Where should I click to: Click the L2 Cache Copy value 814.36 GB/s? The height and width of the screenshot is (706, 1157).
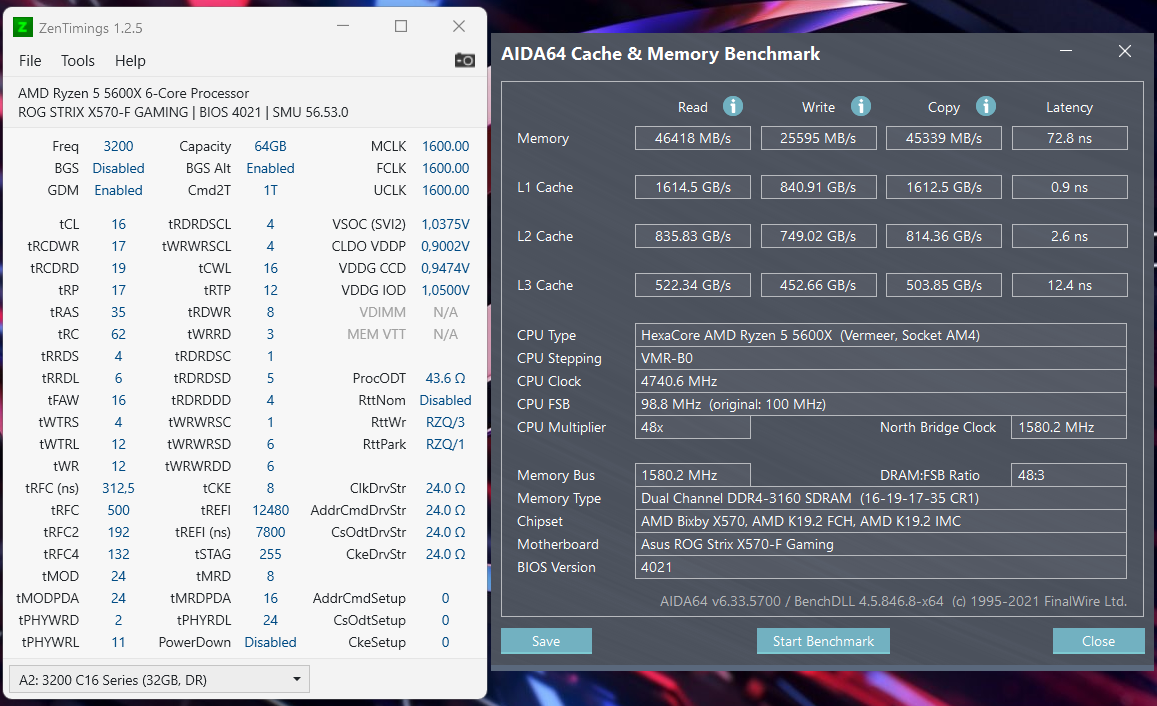[944, 236]
